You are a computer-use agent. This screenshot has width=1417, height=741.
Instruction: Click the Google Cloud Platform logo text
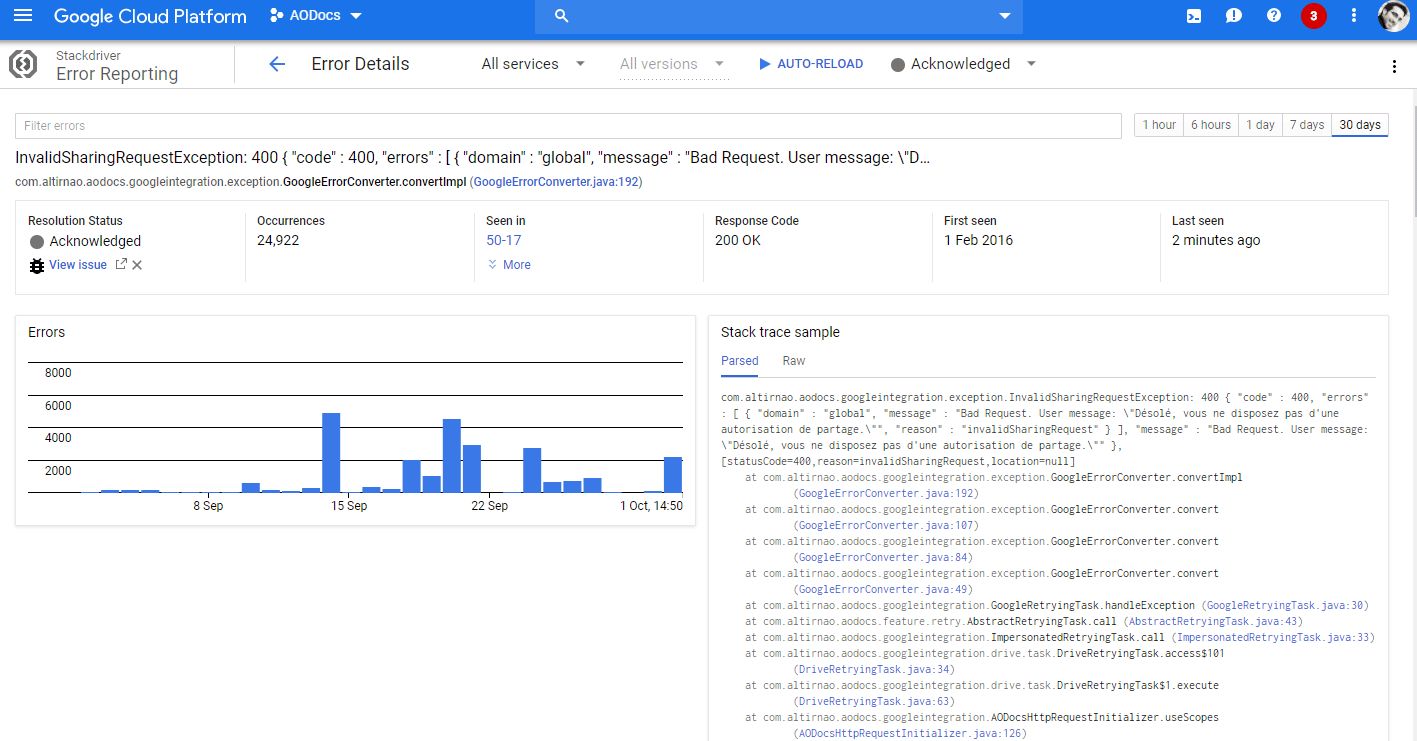(x=150, y=16)
